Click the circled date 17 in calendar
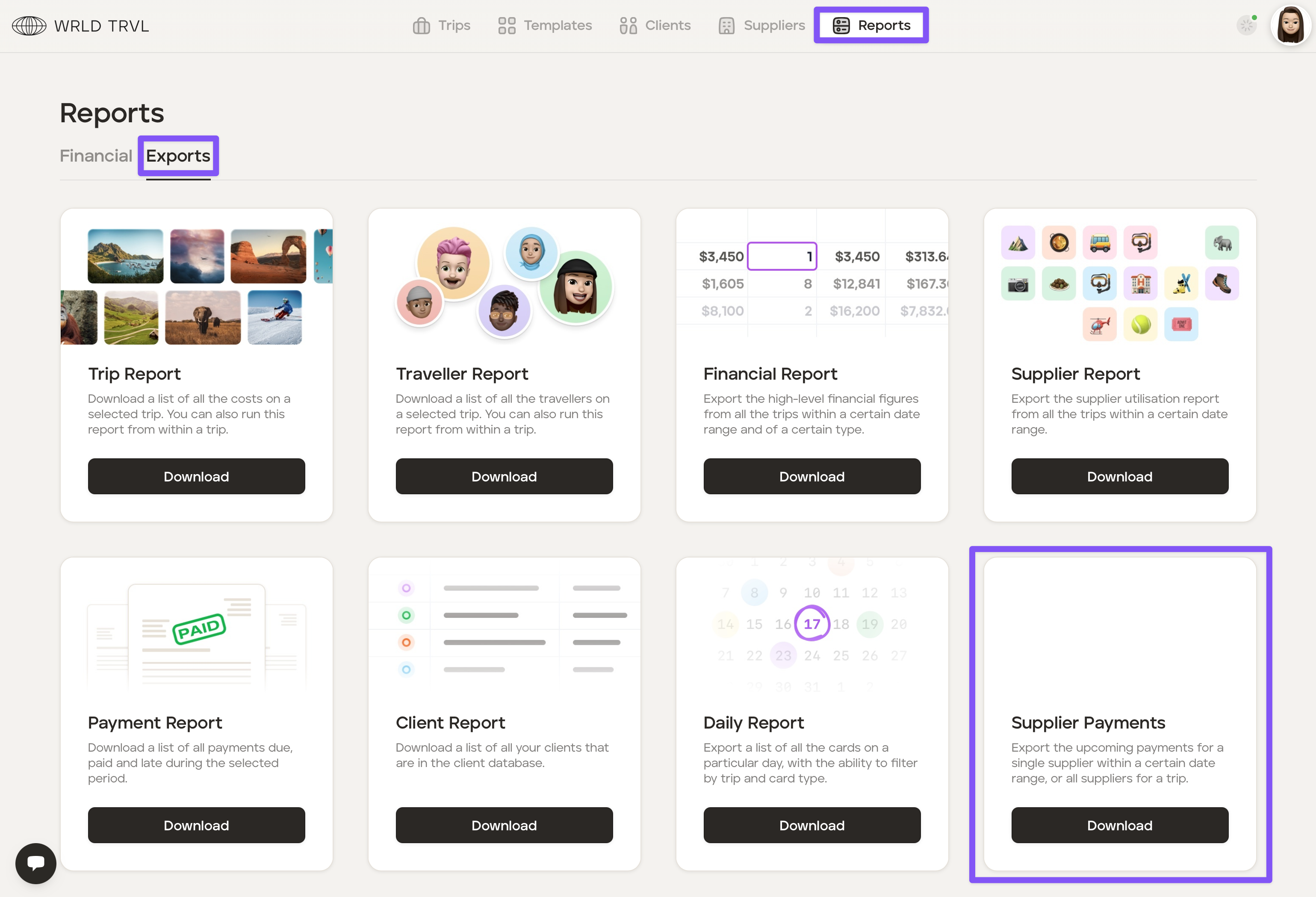The height and width of the screenshot is (897, 1316). (x=811, y=623)
